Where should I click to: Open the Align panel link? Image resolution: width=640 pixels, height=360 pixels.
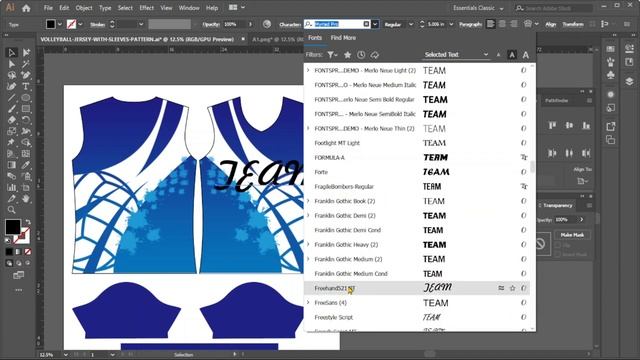pyautogui.click(x=551, y=24)
